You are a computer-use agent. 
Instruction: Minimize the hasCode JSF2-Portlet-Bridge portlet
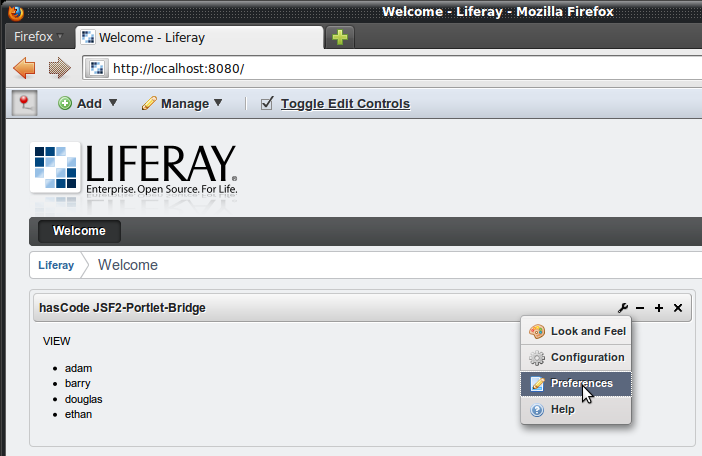point(640,308)
